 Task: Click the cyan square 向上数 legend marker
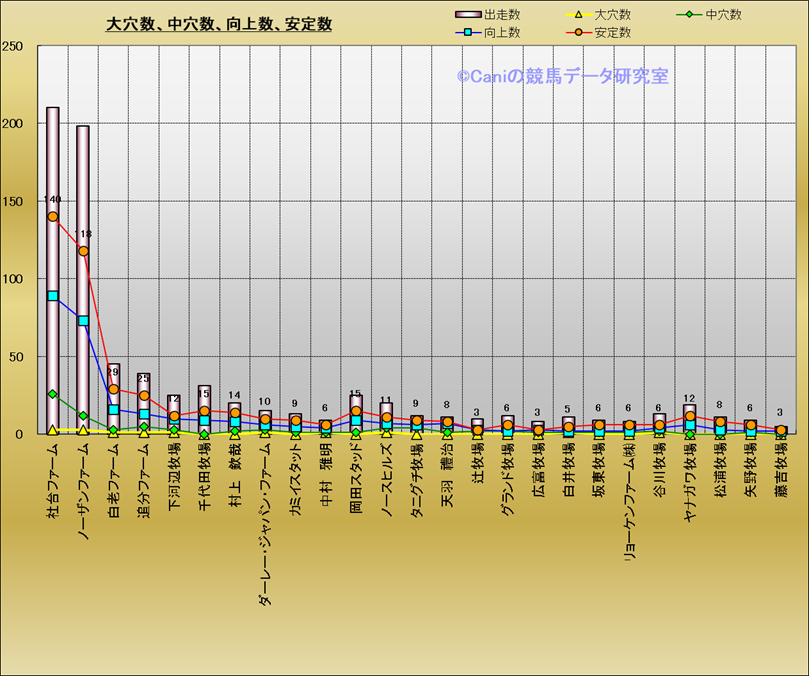point(468,33)
